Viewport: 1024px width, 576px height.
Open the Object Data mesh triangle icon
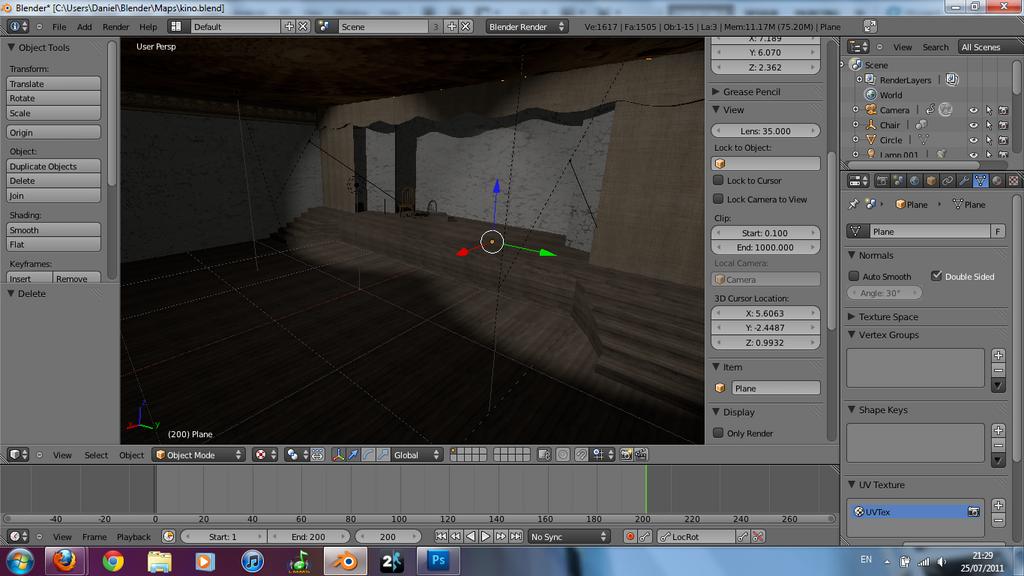980,181
